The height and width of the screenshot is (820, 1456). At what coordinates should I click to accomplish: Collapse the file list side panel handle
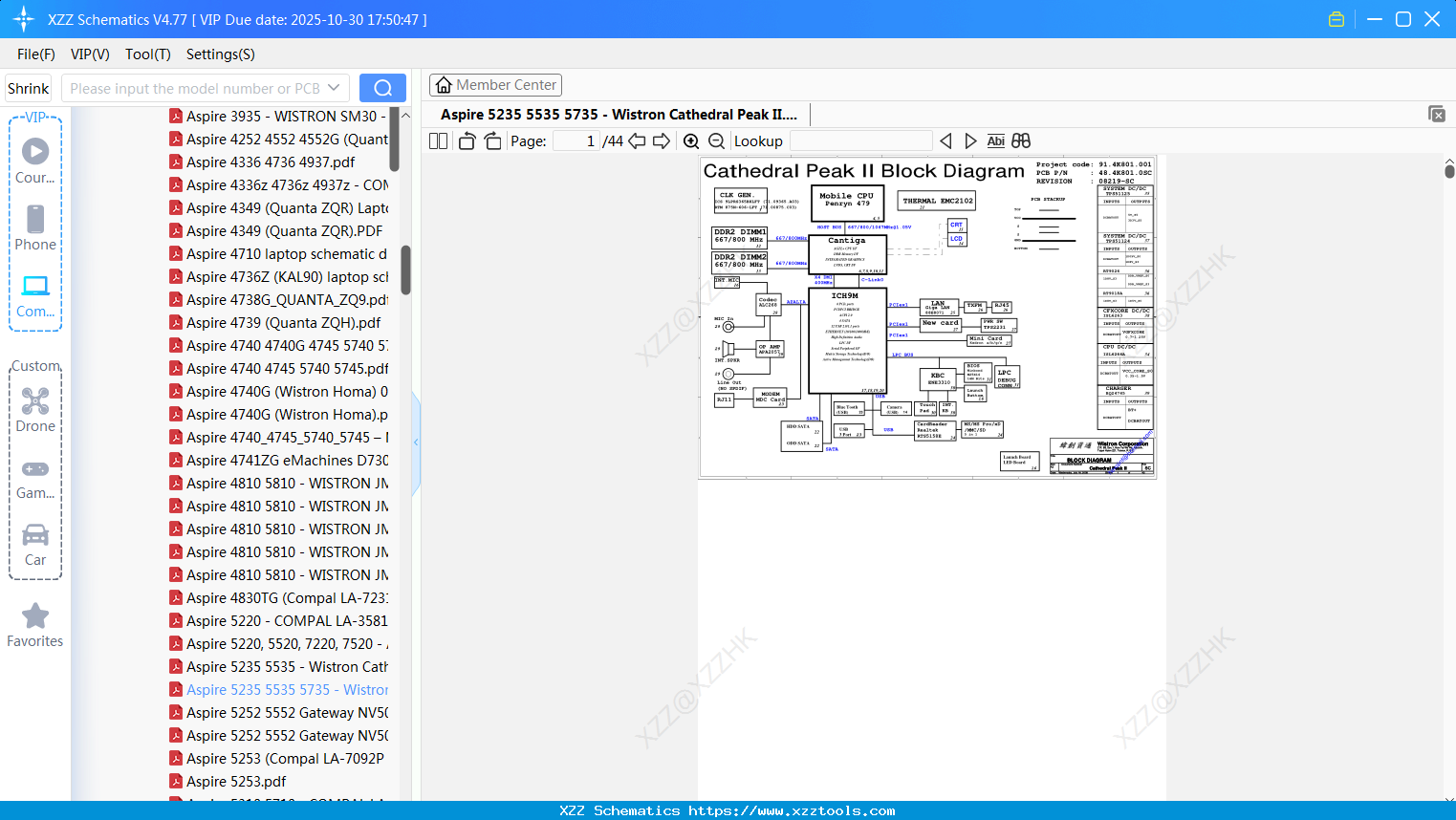pos(416,442)
